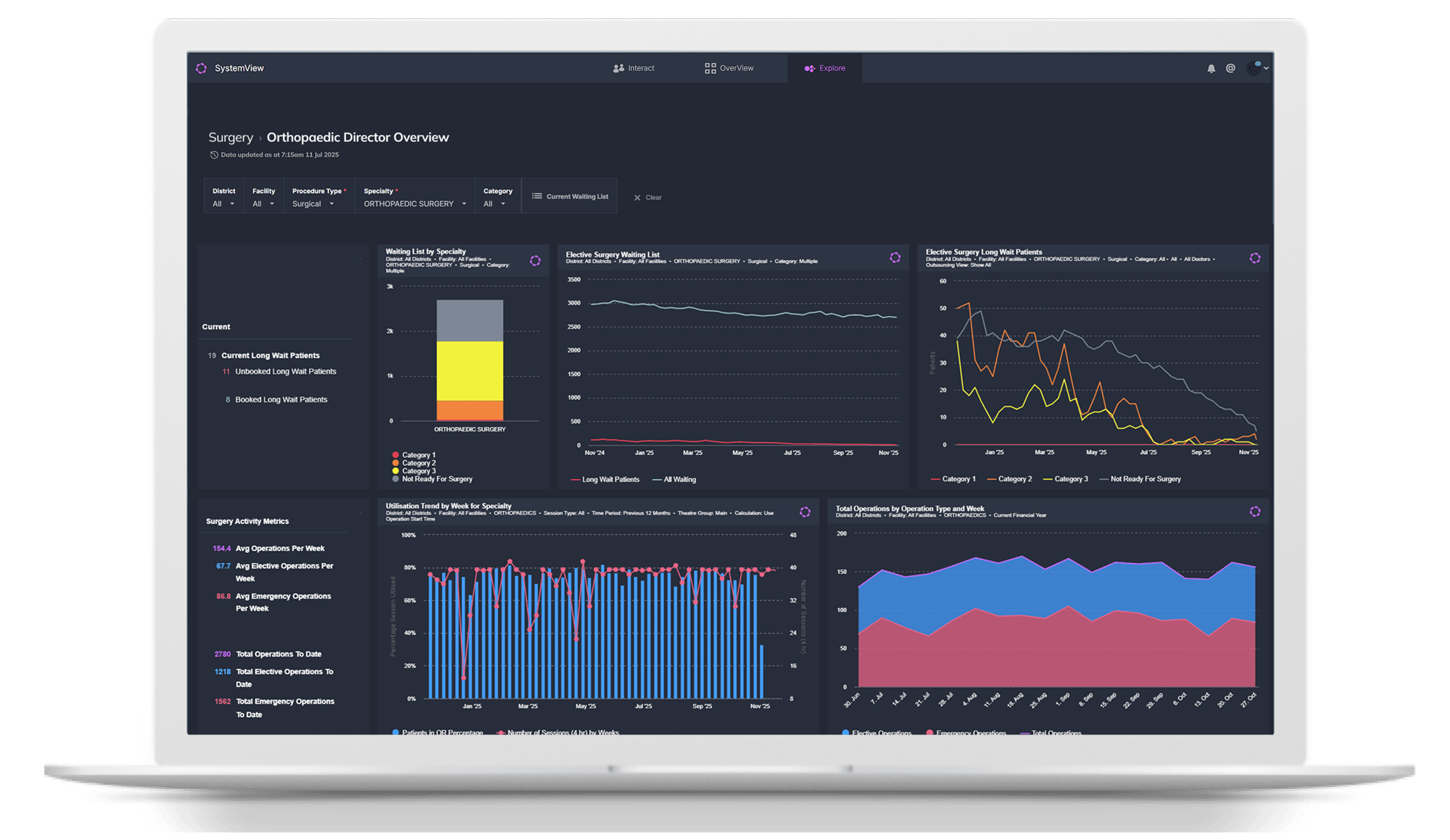Image resolution: width=1450 pixels, height=840 pixels.
Task: Clear all filters with the Clear button
Action: pos(647,197)
